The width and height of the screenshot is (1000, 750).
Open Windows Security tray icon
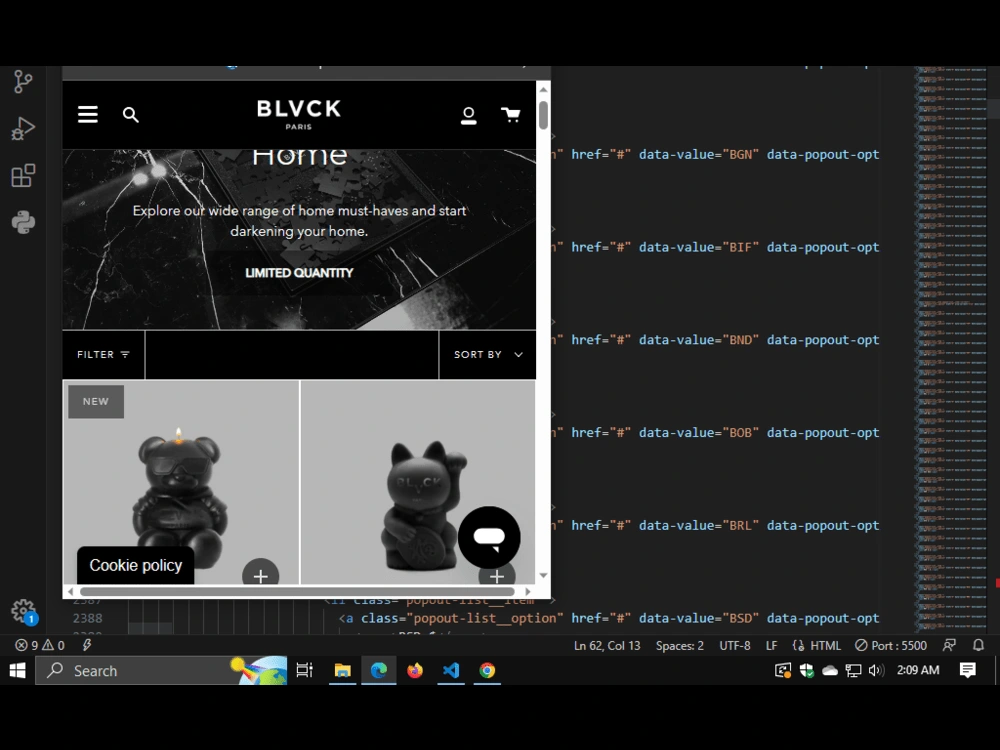807,670
